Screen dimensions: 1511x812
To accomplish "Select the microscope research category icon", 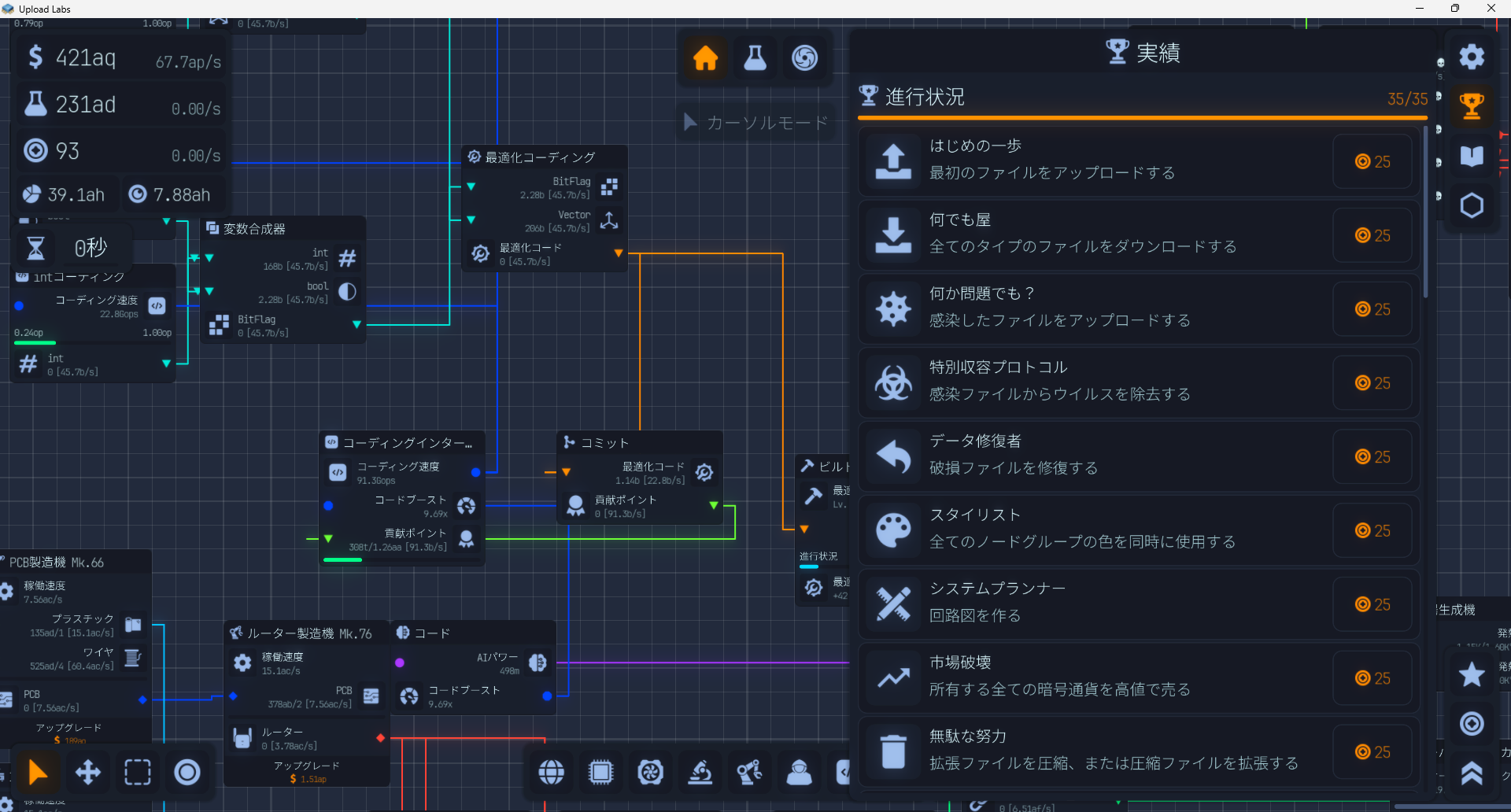I will 700,773.
